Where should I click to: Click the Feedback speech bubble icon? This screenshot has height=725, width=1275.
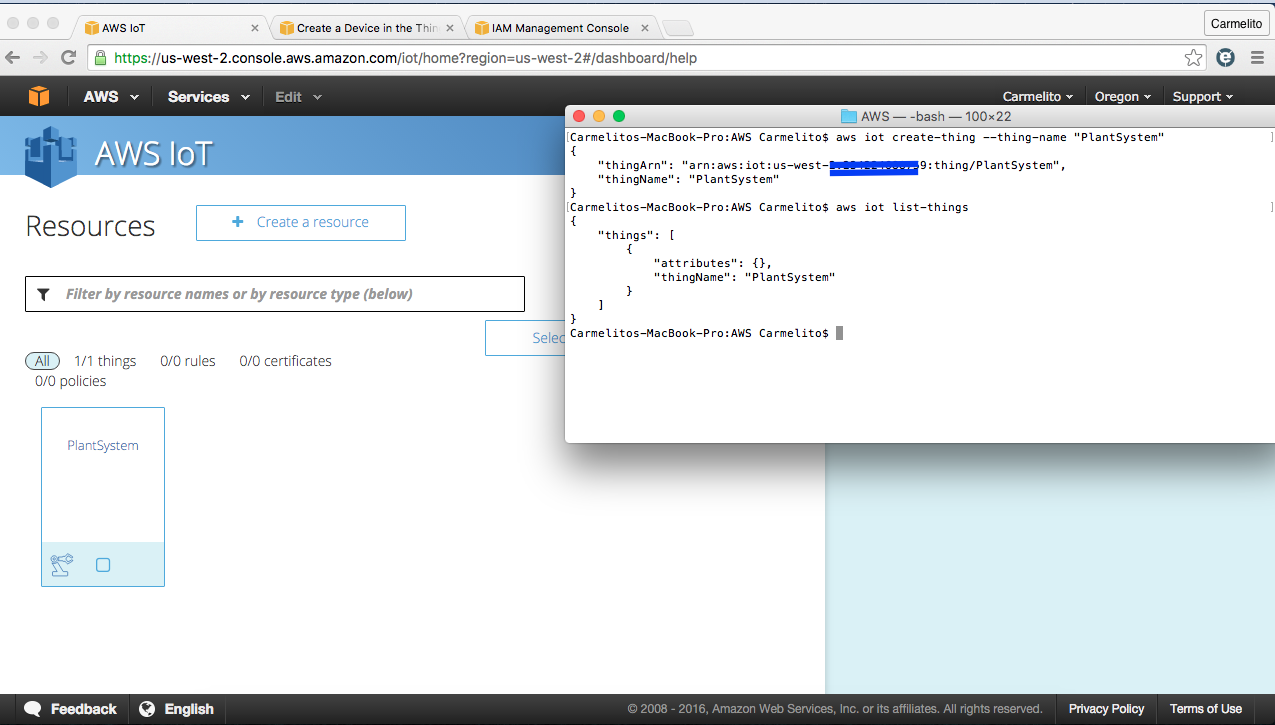pos(33,709)
